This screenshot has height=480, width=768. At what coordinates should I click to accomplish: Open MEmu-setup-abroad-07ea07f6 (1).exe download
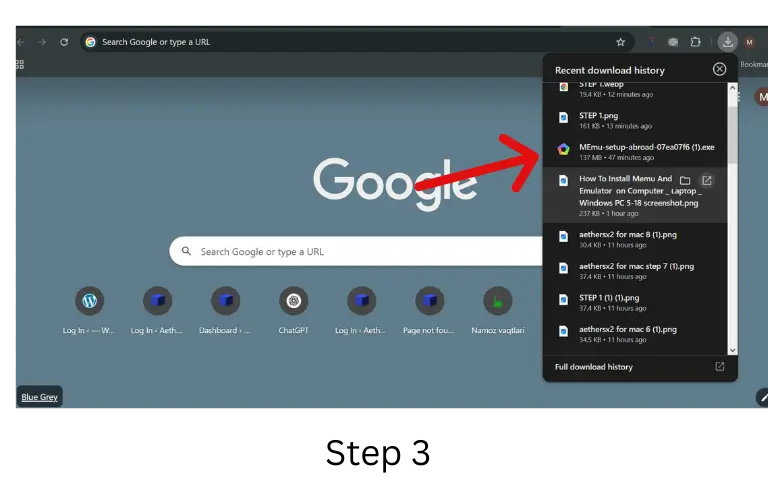coord(635,151)
